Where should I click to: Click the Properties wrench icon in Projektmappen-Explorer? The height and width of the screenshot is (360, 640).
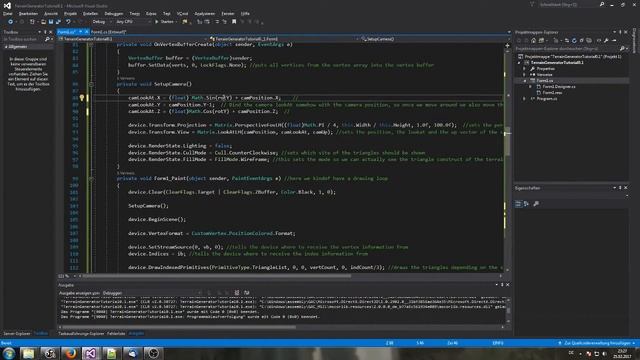point(607,40)
